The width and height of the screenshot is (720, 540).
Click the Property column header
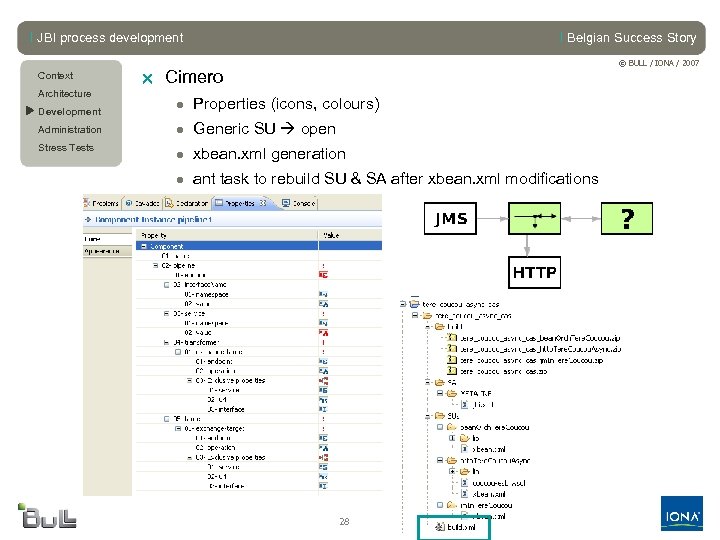pos(227,235)
